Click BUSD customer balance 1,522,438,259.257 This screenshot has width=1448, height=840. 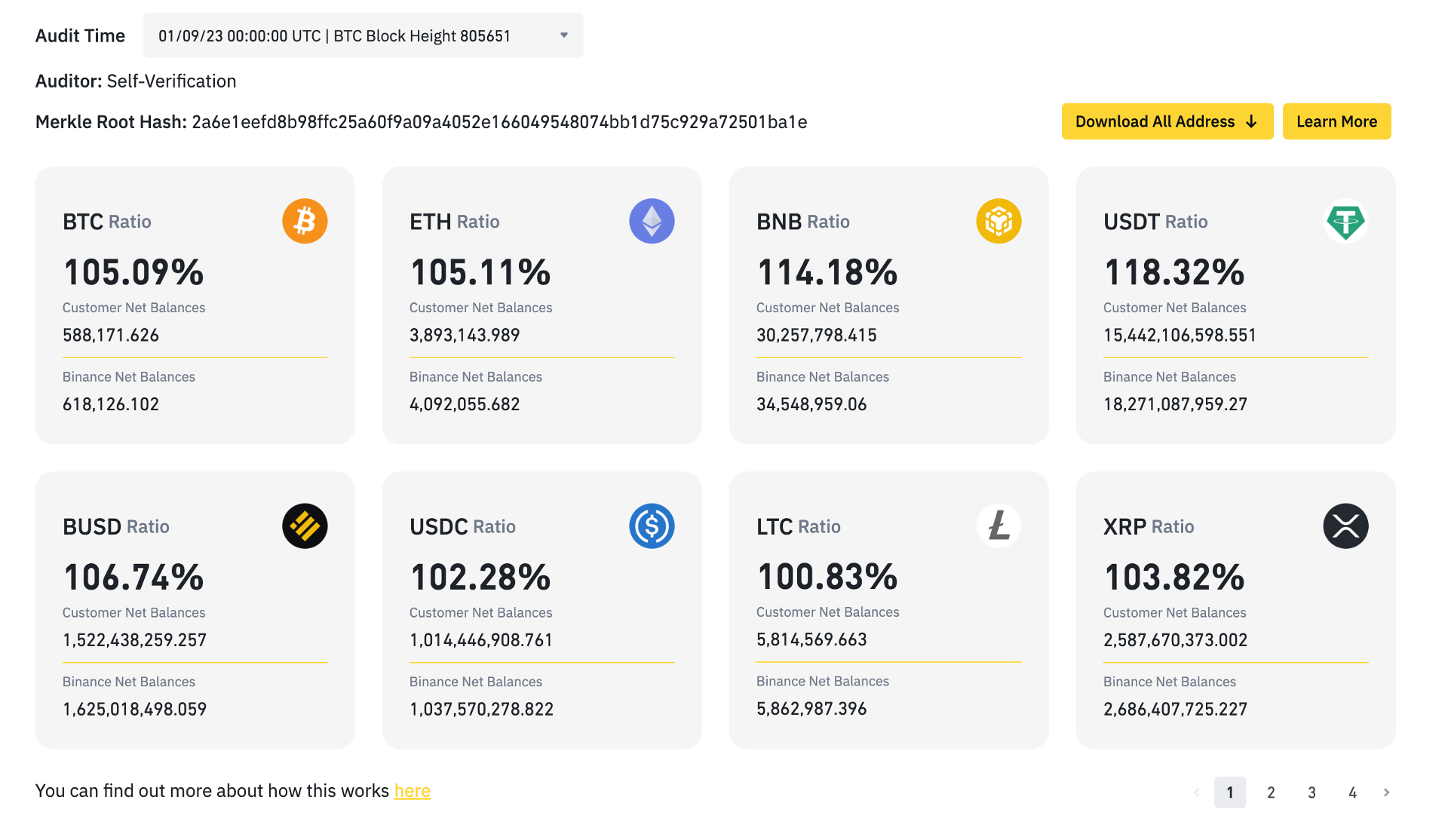tap(134, 640)
